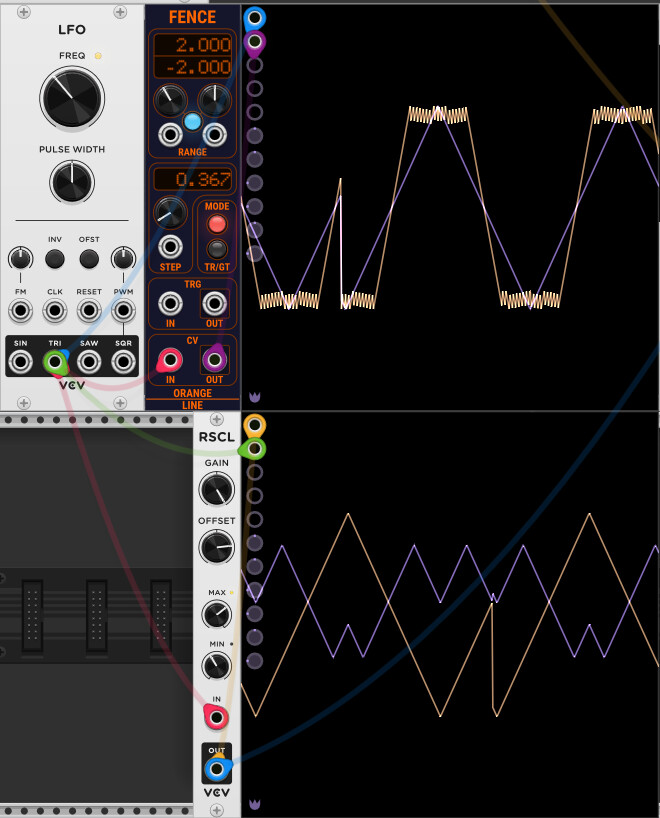Click the FENCE TRG OUT jack
The image size is (660, 818).
tap(214, 304)
